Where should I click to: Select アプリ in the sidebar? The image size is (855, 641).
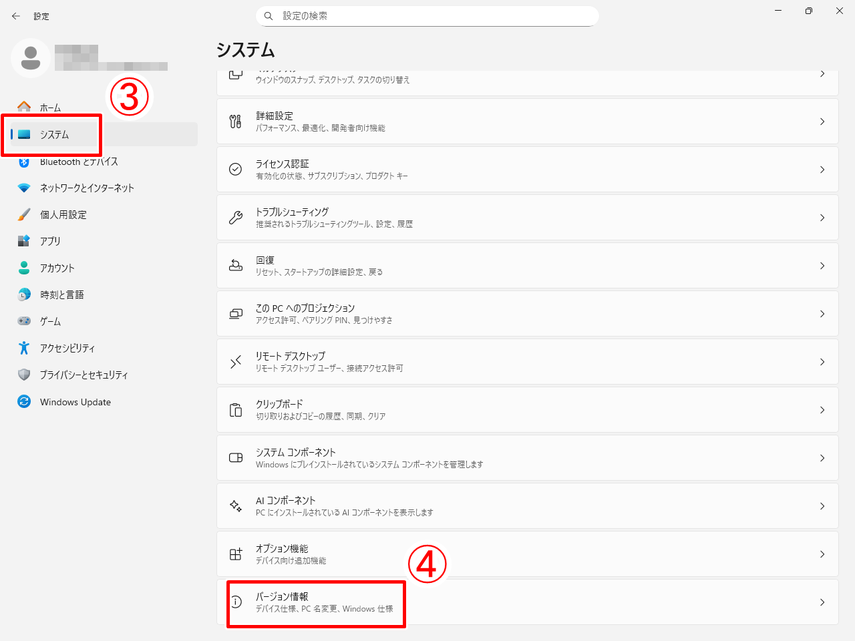(50, 241)
